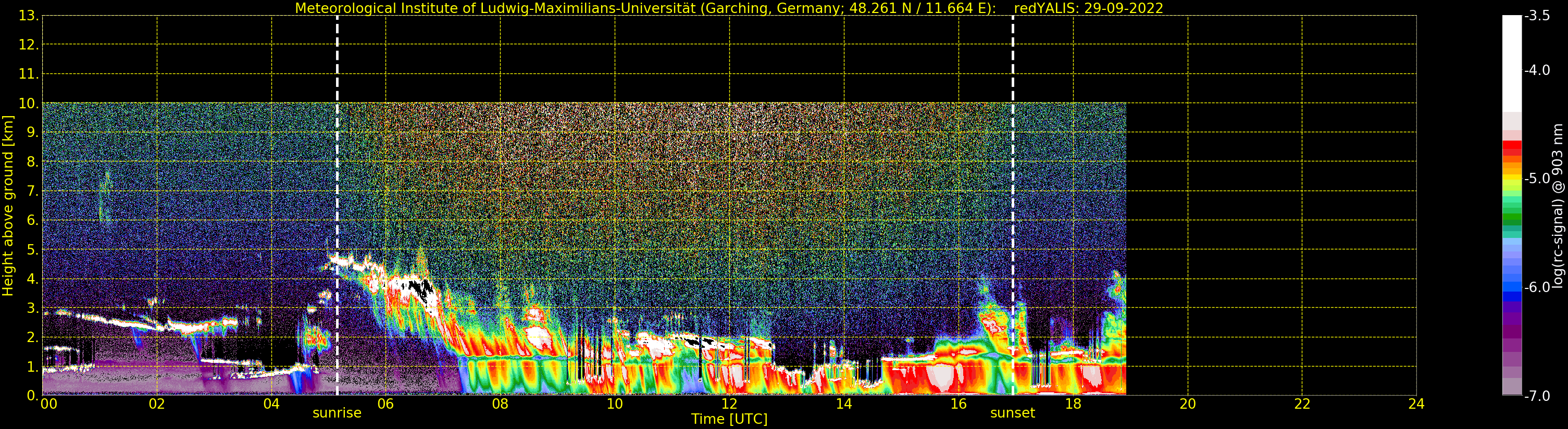Click height axis tick label '3.'
The width and height of the screenshot is (1568, 429).
coord(33,308)
